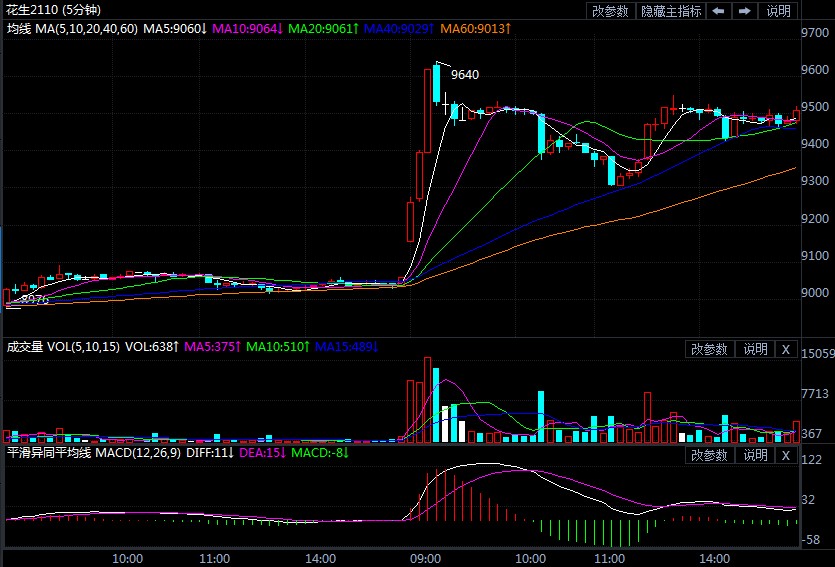This screenshot has width=835, height=567.
Task: Open 改参数 in the volume panel
Action: 709,349
